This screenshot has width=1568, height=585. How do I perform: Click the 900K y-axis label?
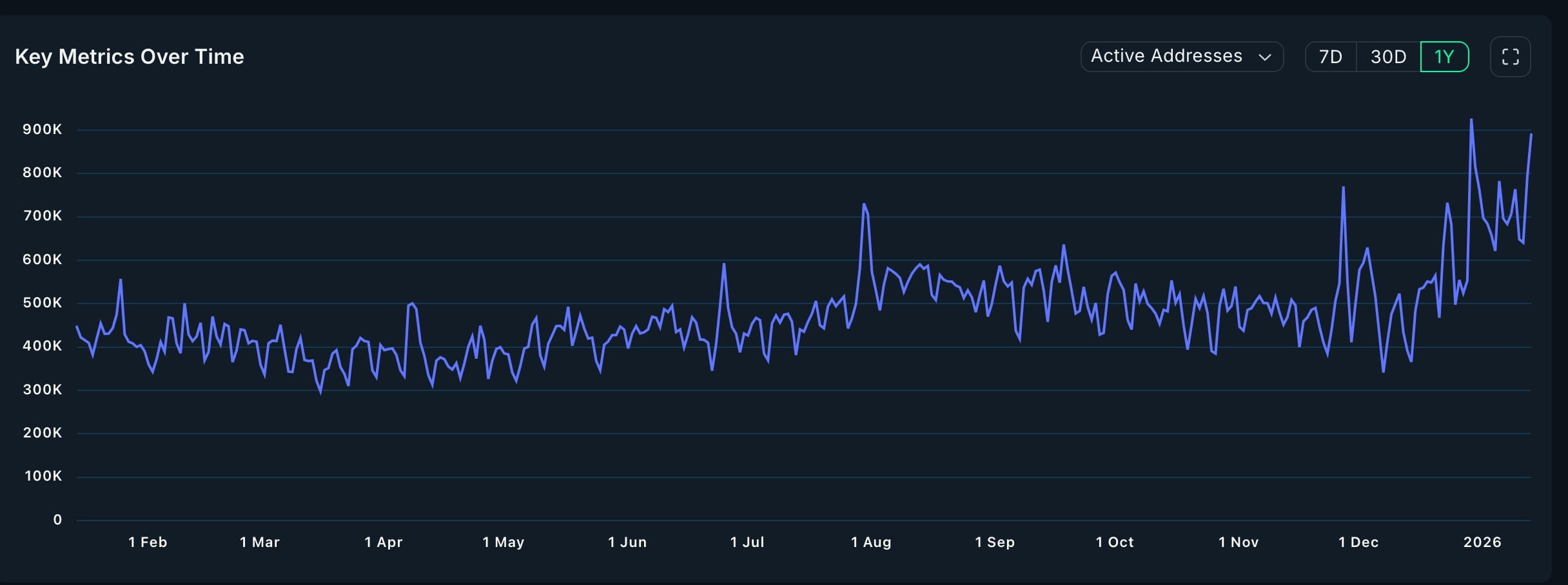click(43, 129)
